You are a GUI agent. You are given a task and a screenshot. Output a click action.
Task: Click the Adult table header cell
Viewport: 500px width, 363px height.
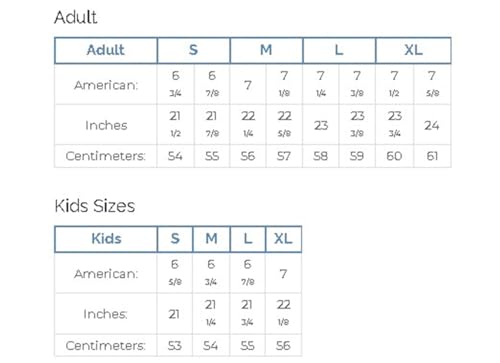(x=106, y=50)
